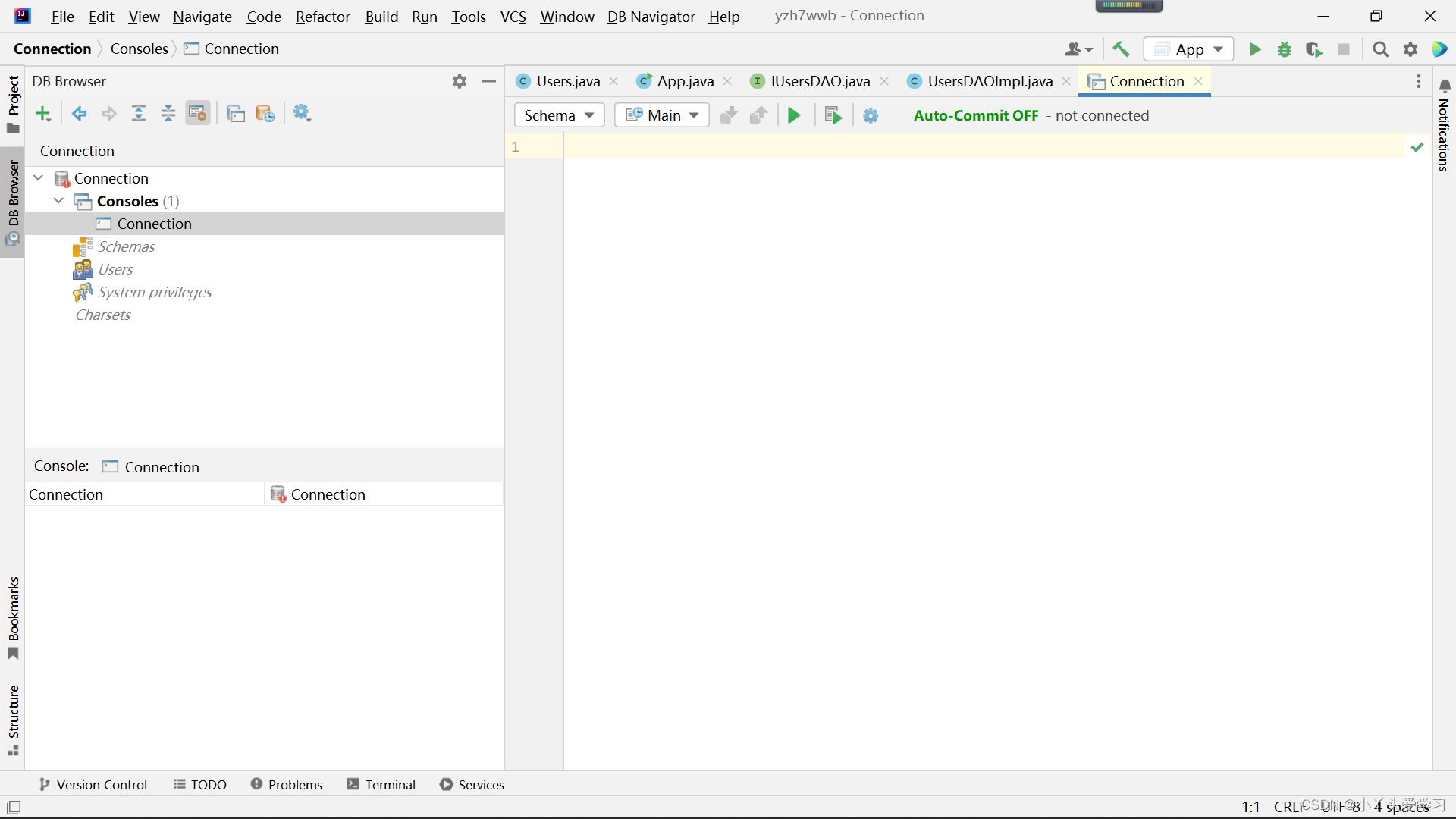Viewport: 1456px width, 819px height.
Task: Click the Run/Execute query button
Action: [794, 115]
